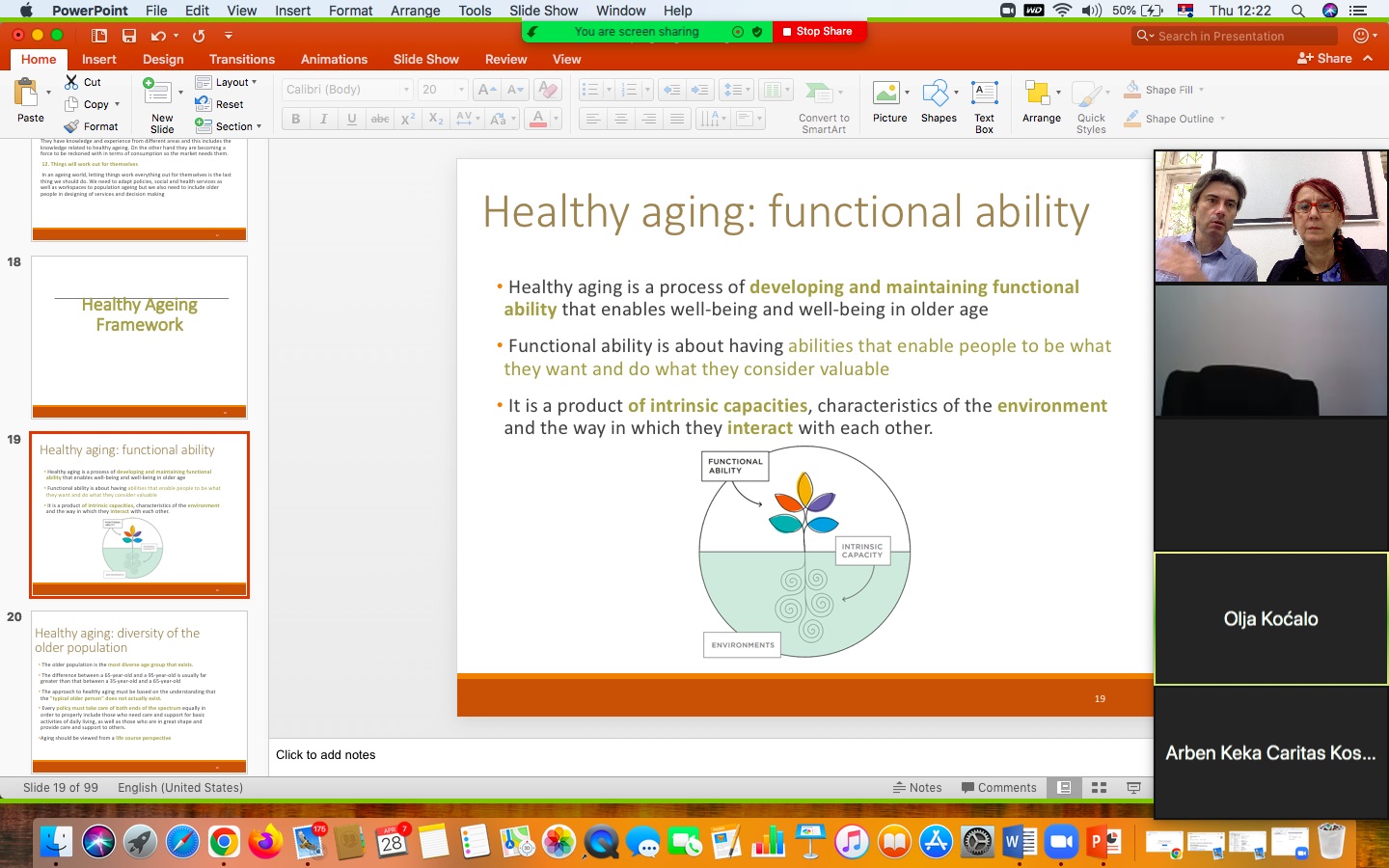
Task: Click the font color red A swatch
Action: 538,119
